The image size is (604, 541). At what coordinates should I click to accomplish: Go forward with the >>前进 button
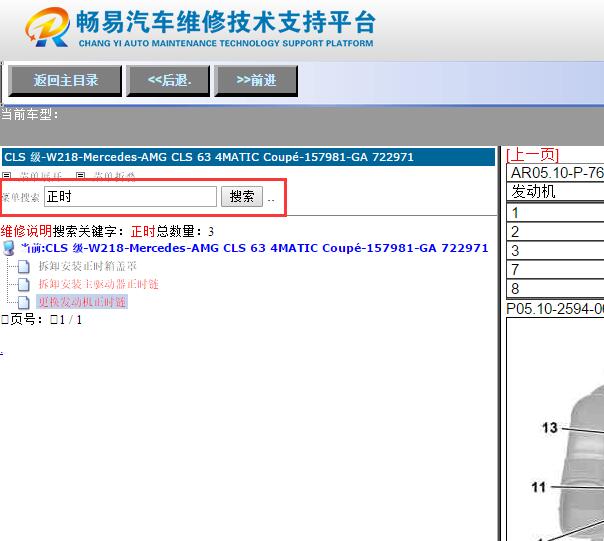tap(256, 81)
